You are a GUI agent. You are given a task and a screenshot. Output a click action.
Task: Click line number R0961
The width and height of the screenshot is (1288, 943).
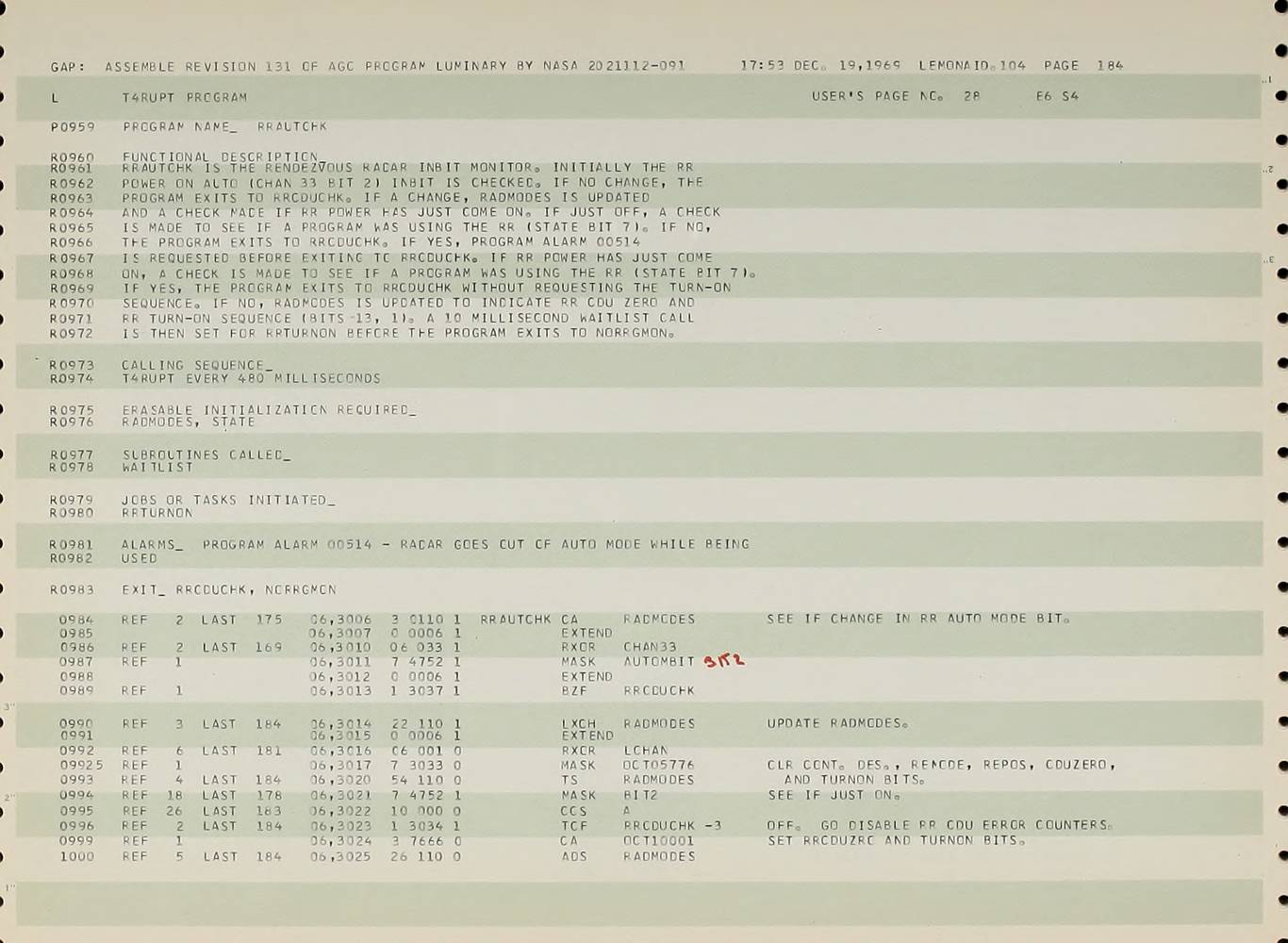click(73, 168)
